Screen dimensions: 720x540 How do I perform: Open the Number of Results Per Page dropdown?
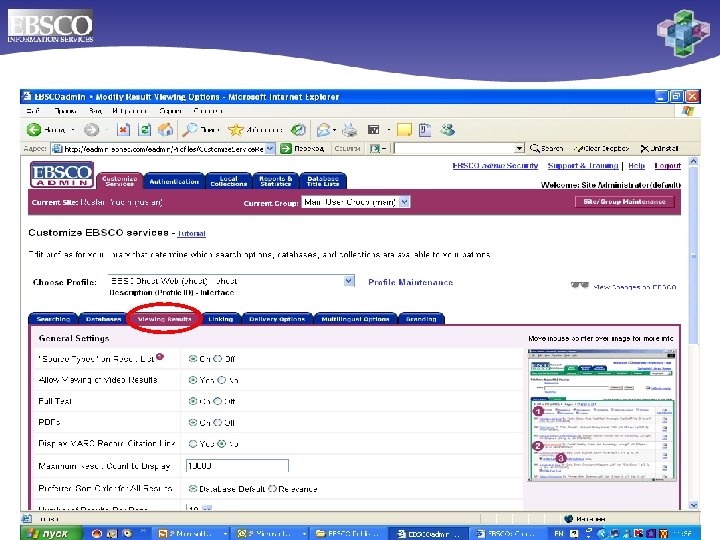tap(207, 508)
